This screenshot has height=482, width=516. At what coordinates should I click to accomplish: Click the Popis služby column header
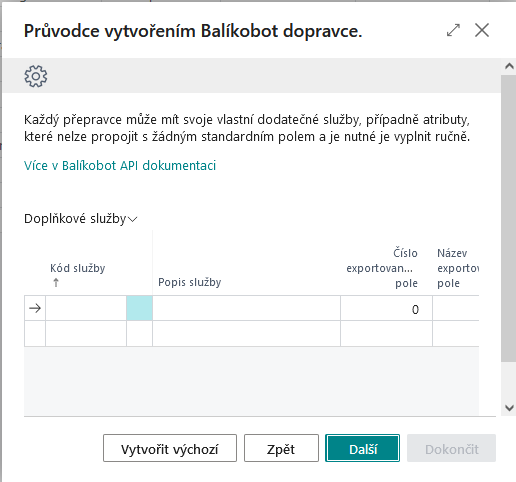[x=190, y=282]
